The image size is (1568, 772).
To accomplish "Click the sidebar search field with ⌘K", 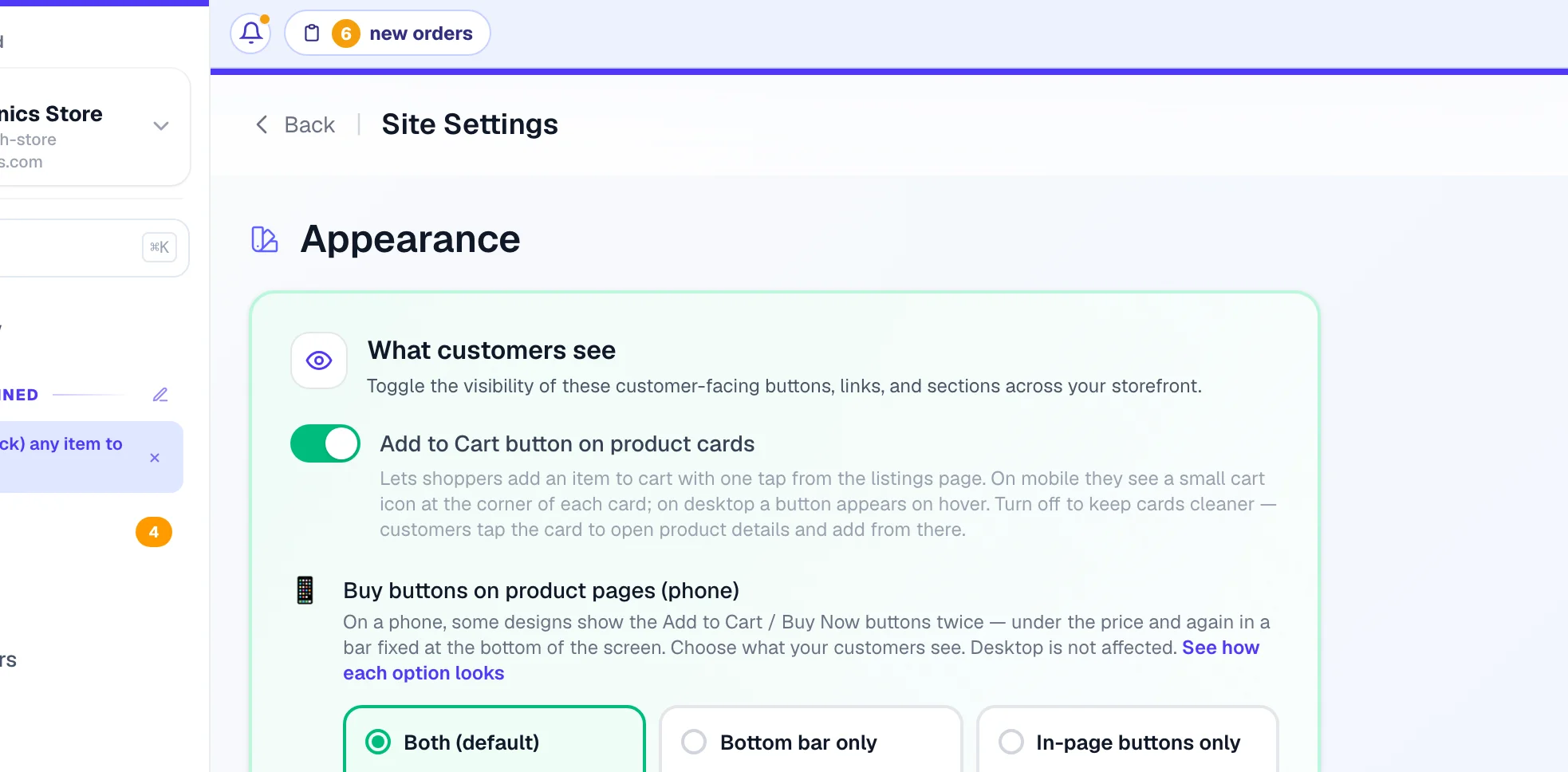I will tap(94, 248).
